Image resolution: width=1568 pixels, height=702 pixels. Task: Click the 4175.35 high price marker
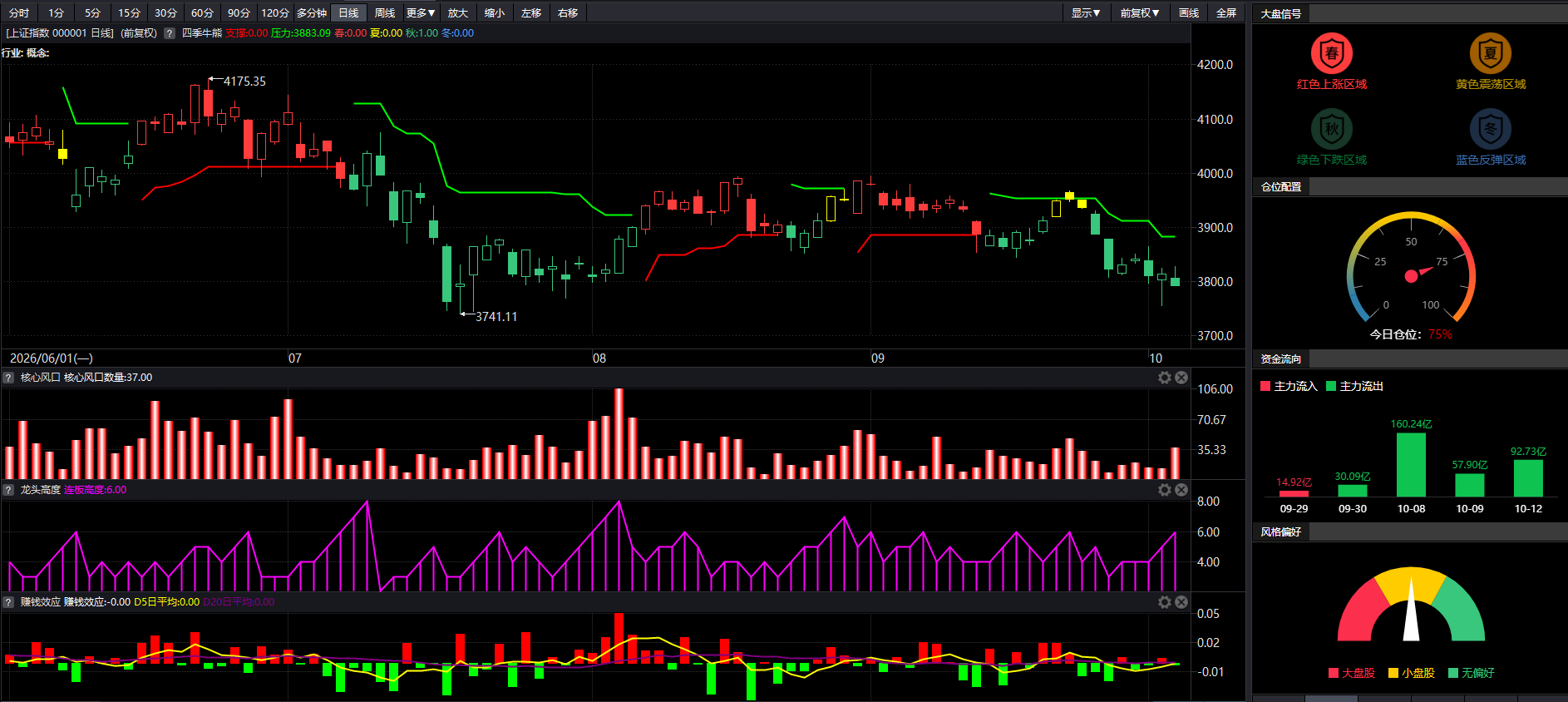(244, 82)
